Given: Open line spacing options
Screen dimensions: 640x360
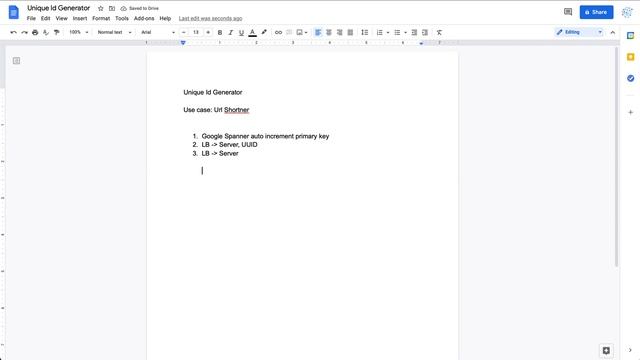Looking at the screenshot, I should [364, 32].
